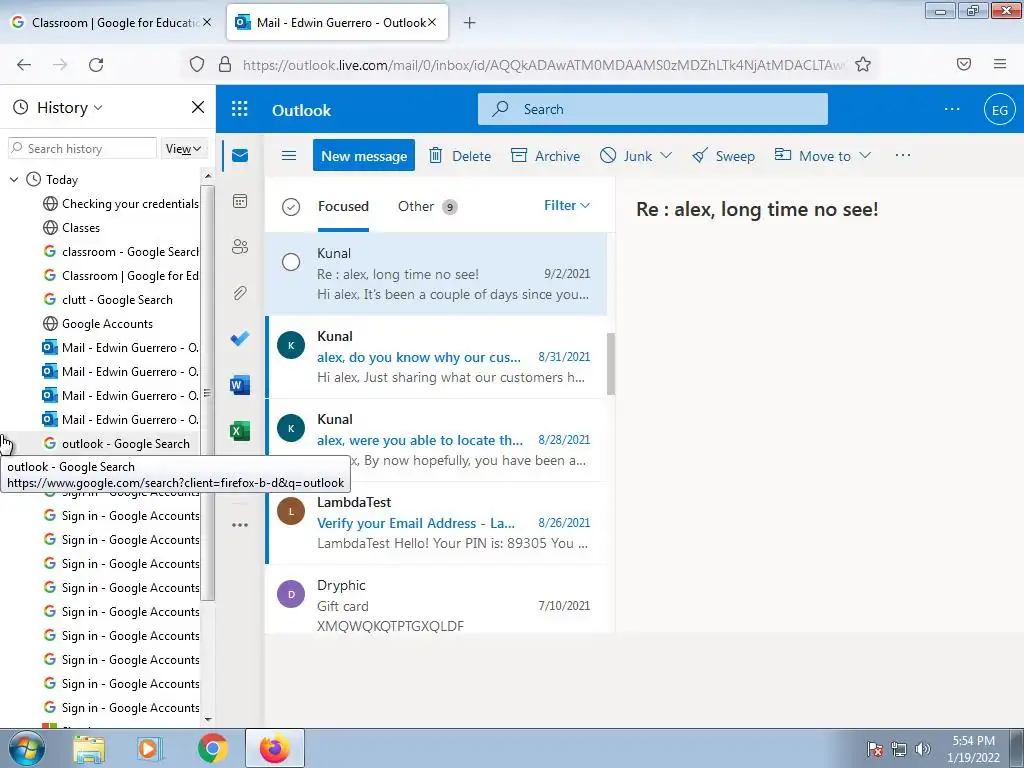Switch to the Other inbox tab
This screenshot has width=1024, height=768.
point(427,206)
